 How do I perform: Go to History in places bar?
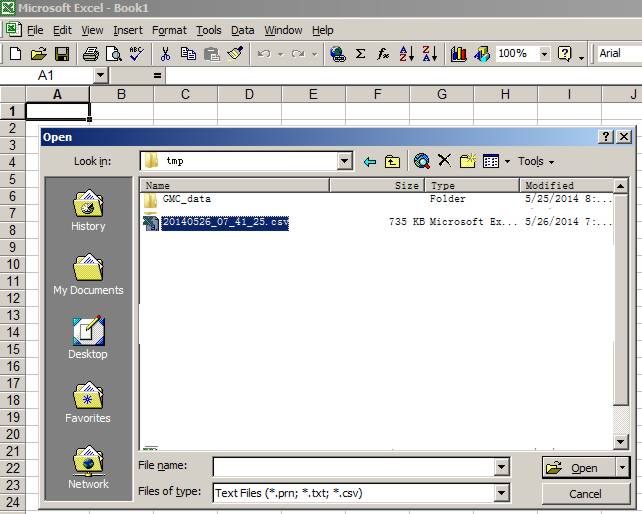[88, 211]
